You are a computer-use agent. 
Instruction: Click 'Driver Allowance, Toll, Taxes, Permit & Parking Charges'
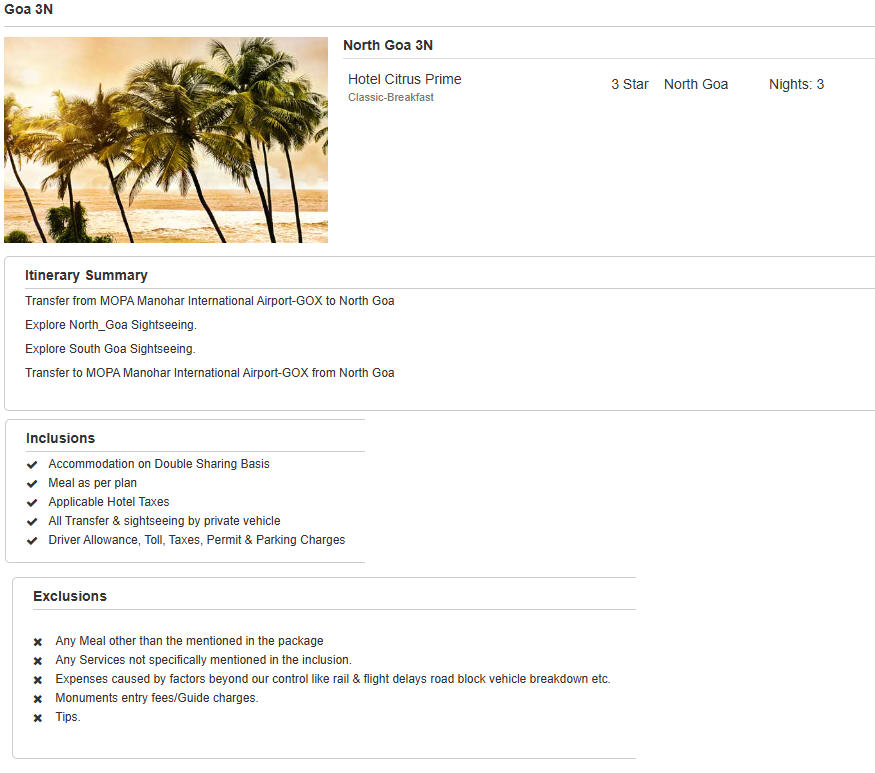[x=197, y=540]
